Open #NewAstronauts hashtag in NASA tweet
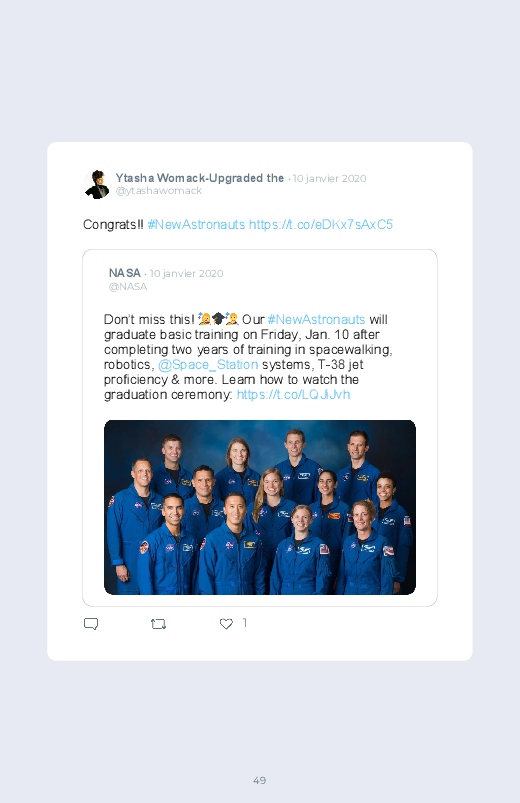 [x=316, y=320]
